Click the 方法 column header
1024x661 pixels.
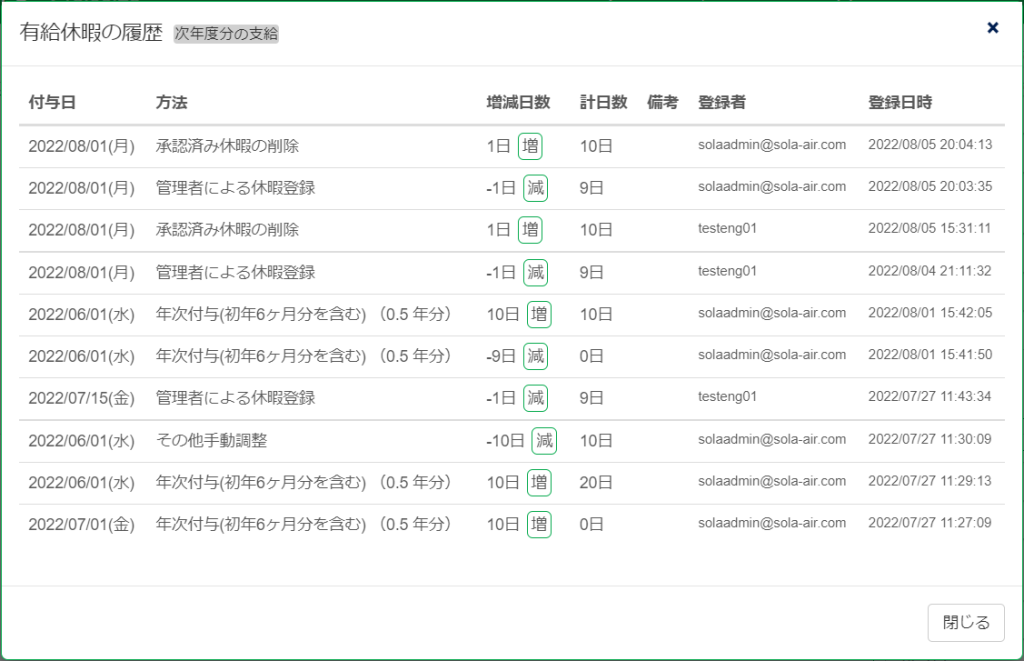(171, 102)
